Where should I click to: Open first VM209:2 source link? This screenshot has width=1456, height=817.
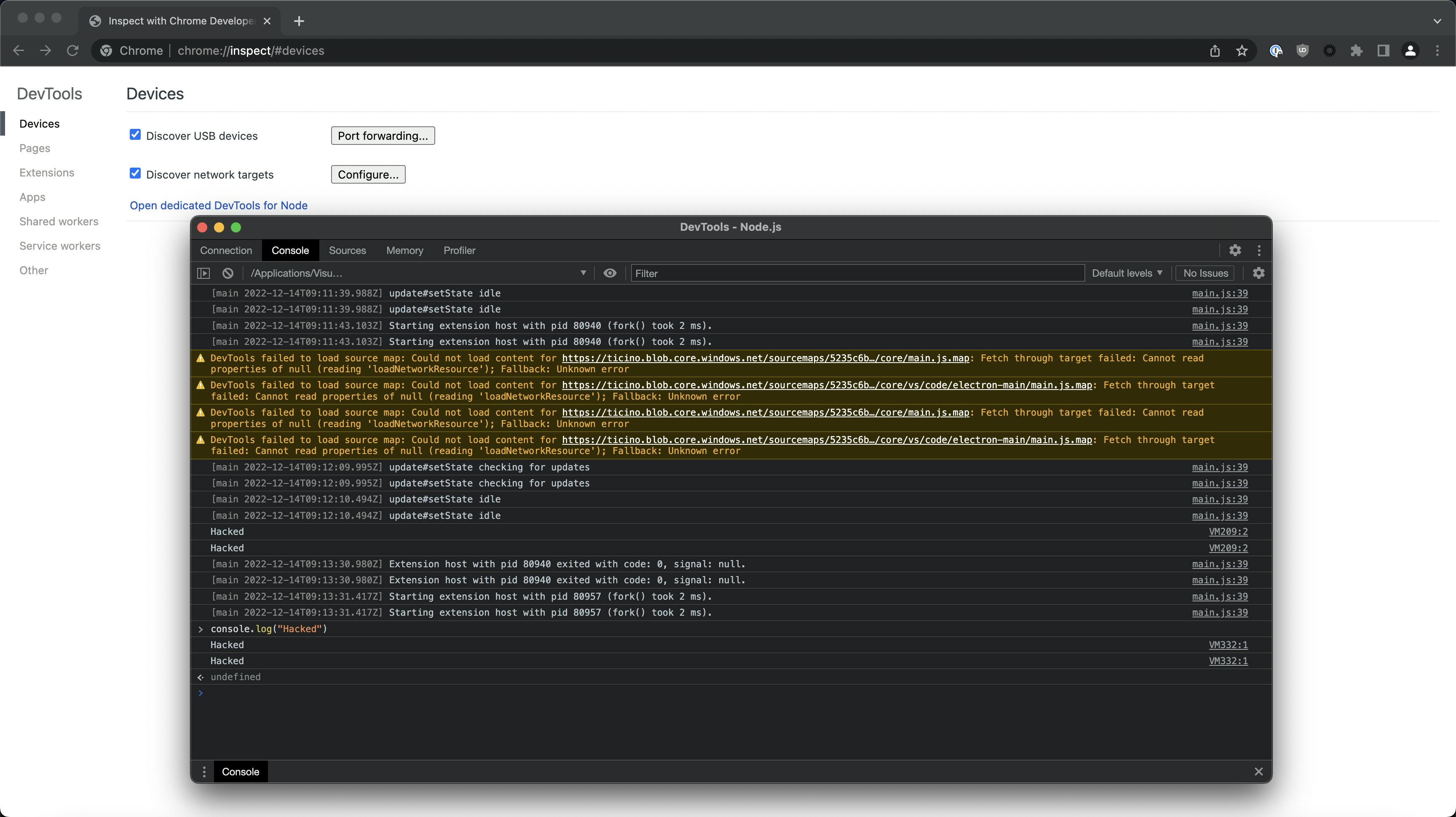pyautogui.click(x=1228, y=531)
